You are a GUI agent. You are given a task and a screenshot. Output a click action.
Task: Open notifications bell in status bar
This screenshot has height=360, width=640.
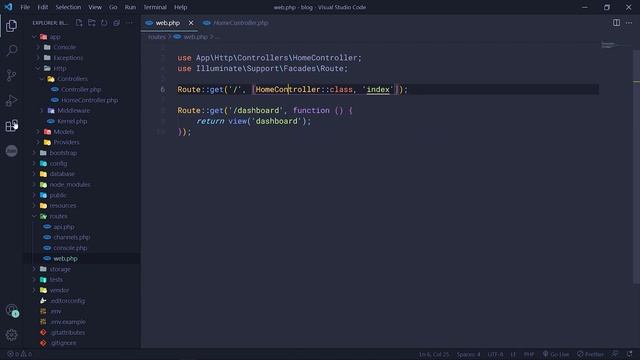tap(629, 354)
